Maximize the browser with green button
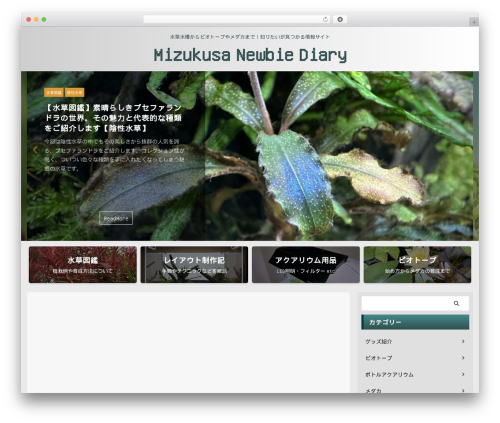The width and height of the screenshot is (500, 423). (44, 20)
